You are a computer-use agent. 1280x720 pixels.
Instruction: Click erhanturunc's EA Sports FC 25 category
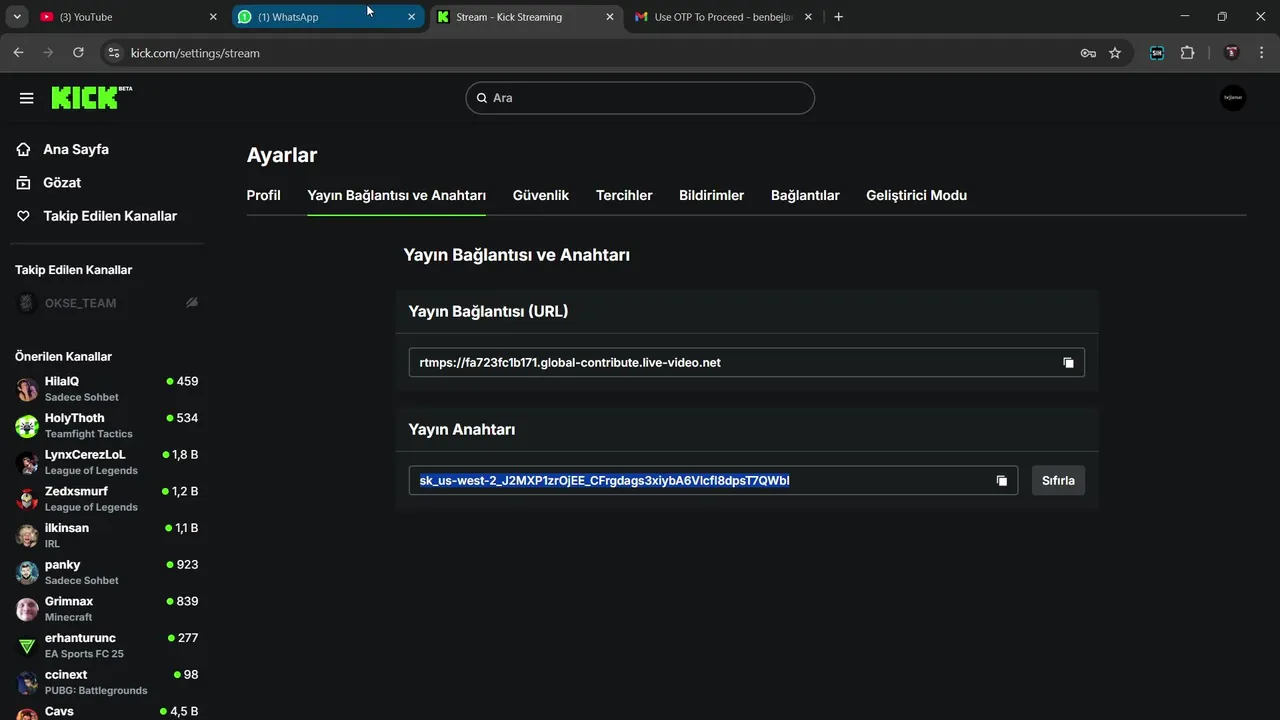[x=84, y=654]
